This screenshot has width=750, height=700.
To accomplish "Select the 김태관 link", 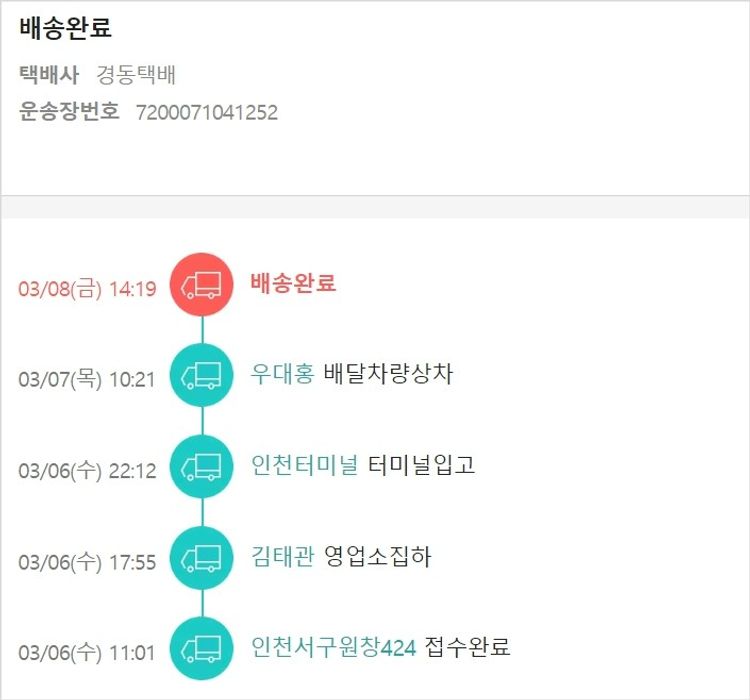I will [x=282, y=556].
